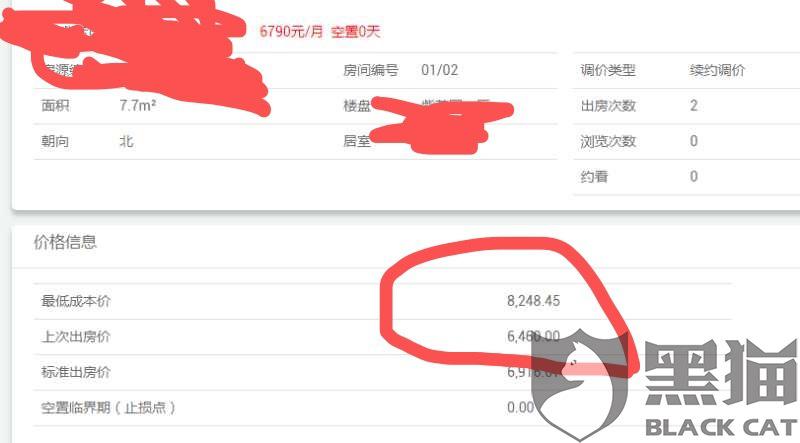Image resolution: width=800 pixels, height=443 pixels.
Task: Open the 价格信息 section header
Action: 65,242
